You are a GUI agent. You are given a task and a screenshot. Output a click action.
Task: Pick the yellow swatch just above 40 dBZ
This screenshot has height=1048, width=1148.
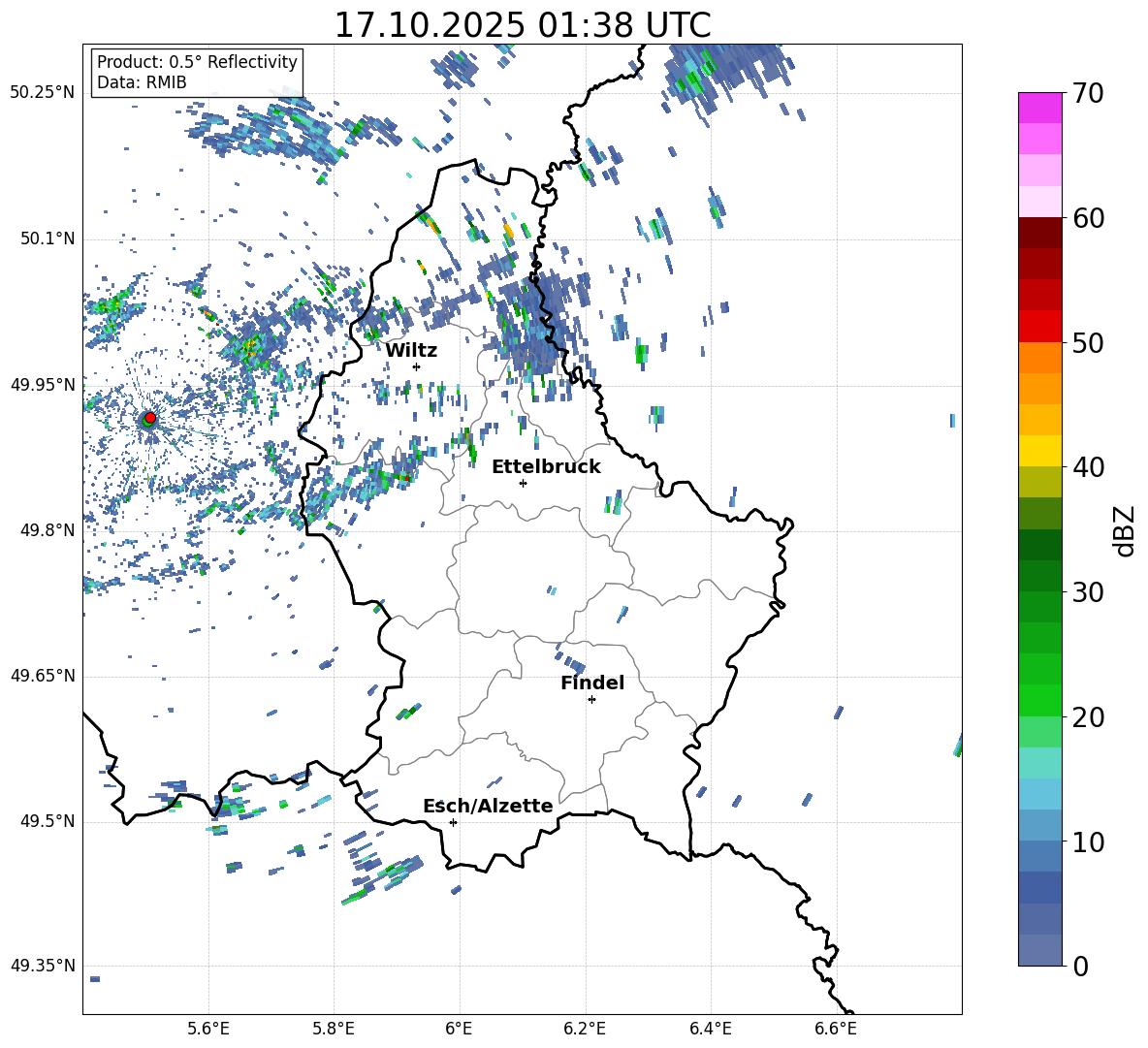click(x=1040, y=451)
